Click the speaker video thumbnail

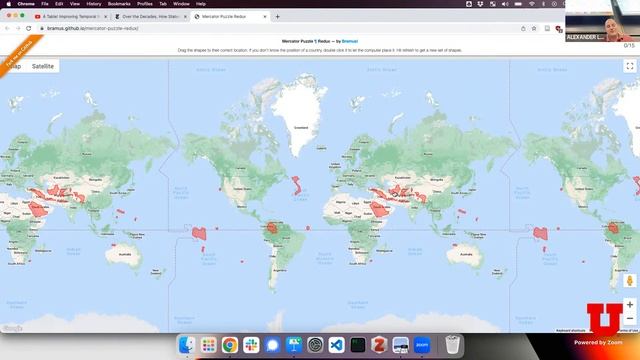[602, 21]
